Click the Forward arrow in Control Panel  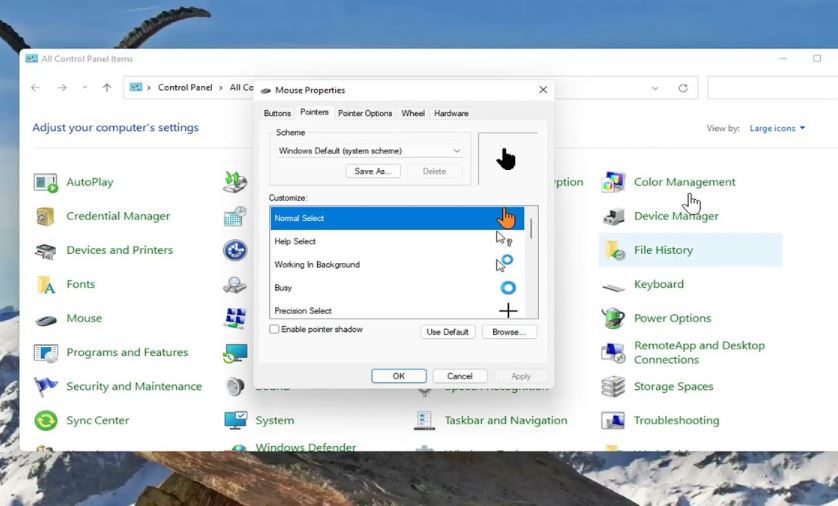[62, 88]
